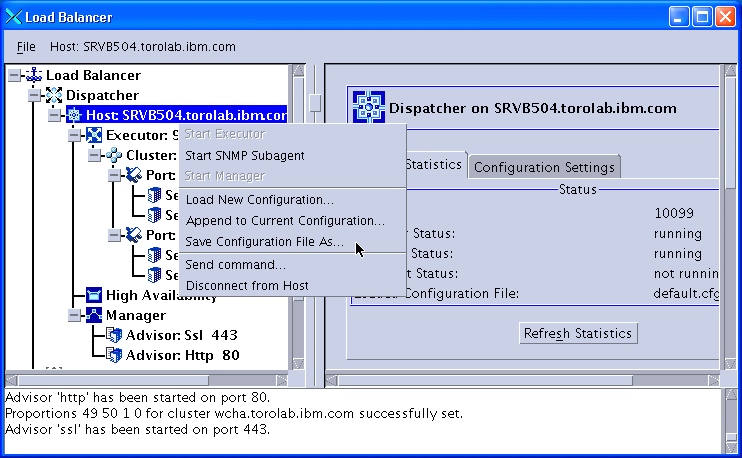
Task: Click right panel horizontal scrollbar left arrow
Action: pyautogui.click(x=331, y=380)
